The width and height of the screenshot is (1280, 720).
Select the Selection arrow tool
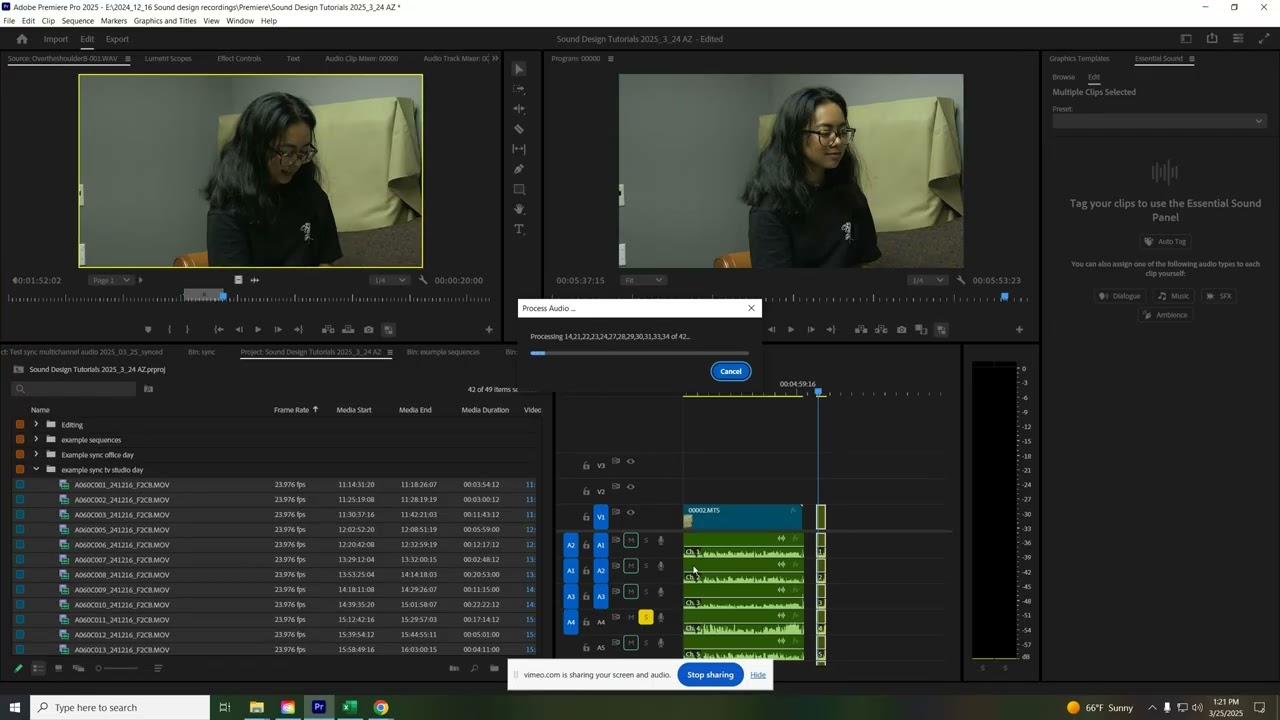[518, 69]
